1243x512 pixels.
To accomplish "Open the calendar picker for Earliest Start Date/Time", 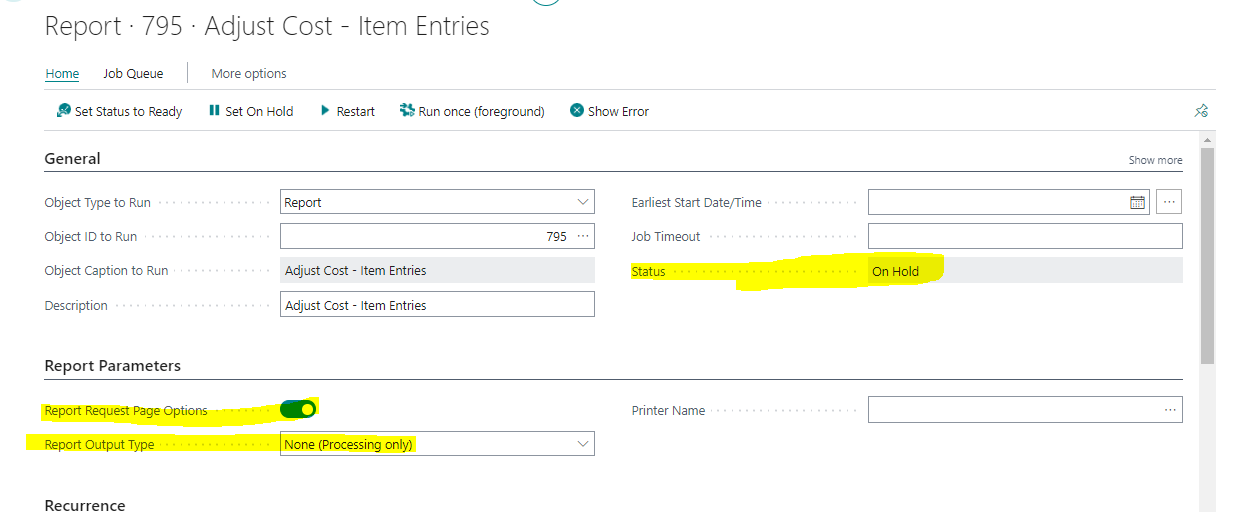I will click(1137, 202).
